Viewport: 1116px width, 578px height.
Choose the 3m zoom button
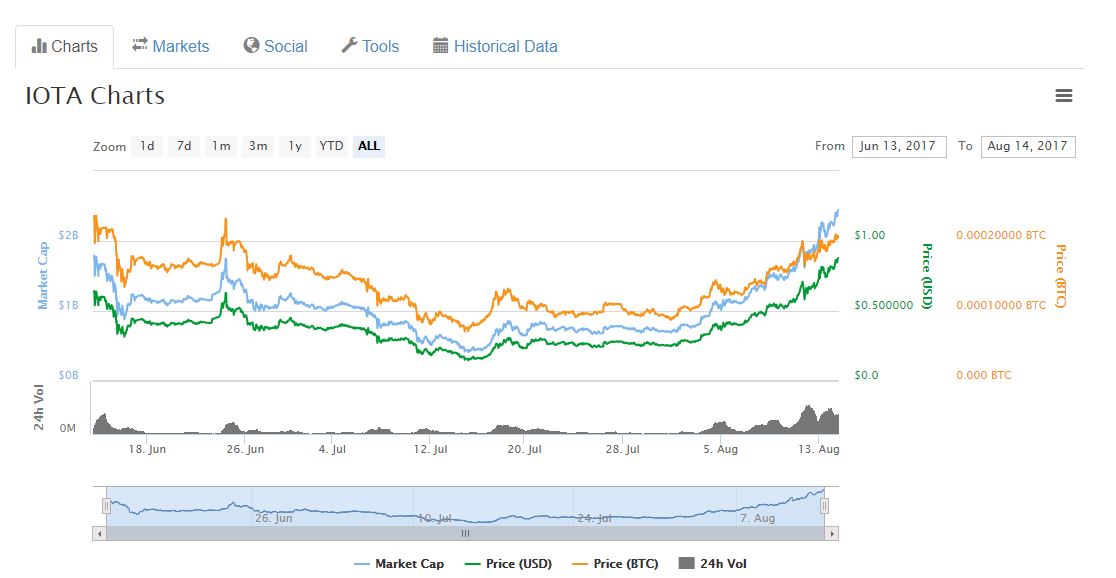coord(258,146)
